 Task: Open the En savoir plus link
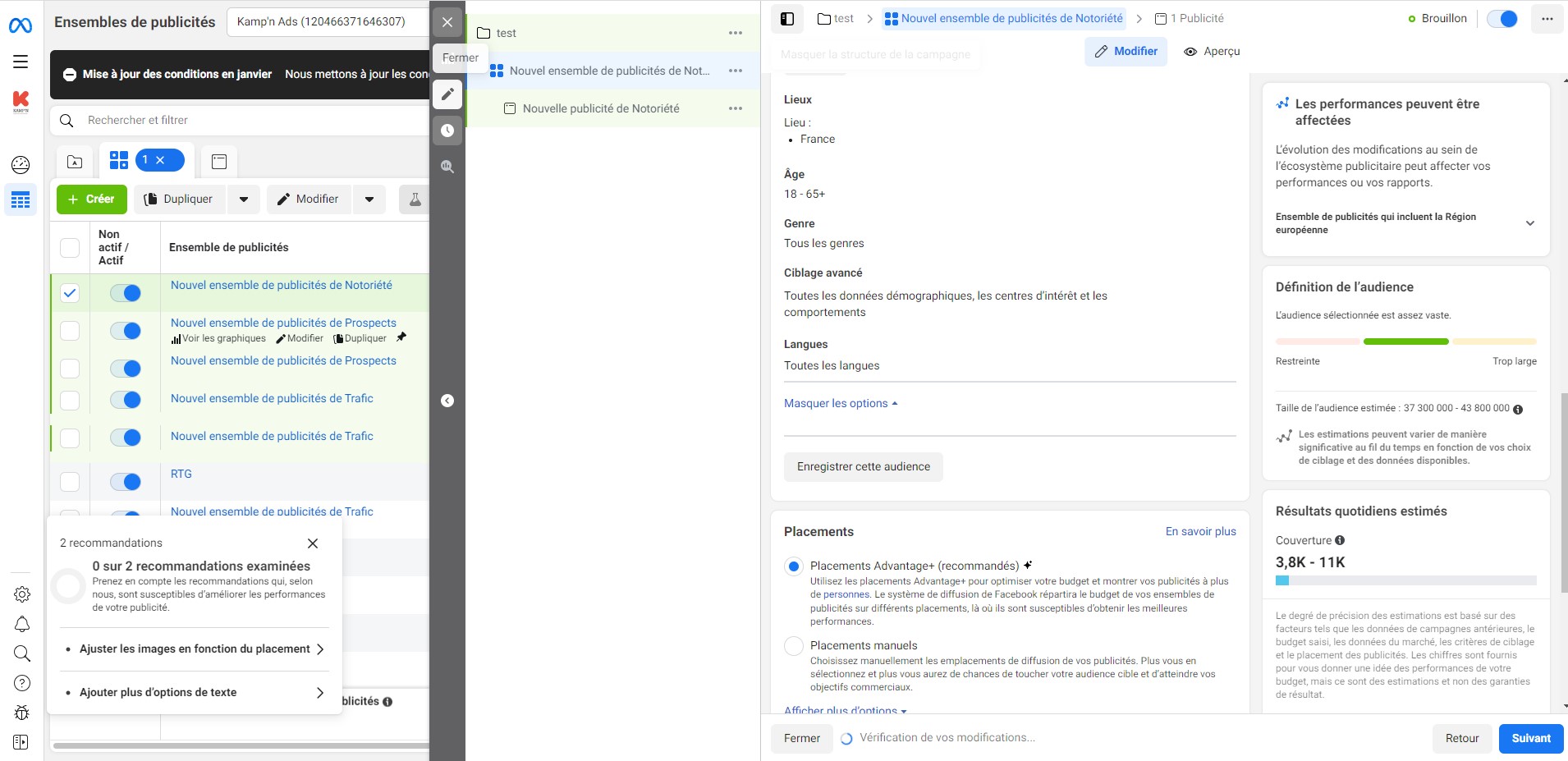(1200, 532)
